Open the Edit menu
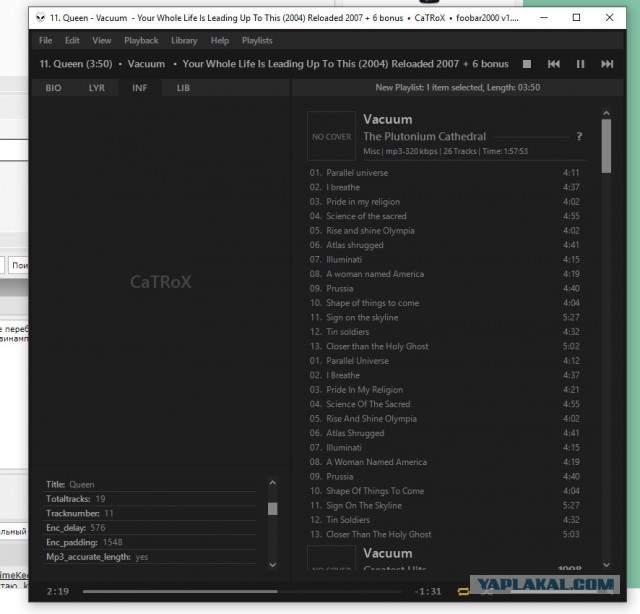This screenshot has height=614, width=640. [72, 40]
